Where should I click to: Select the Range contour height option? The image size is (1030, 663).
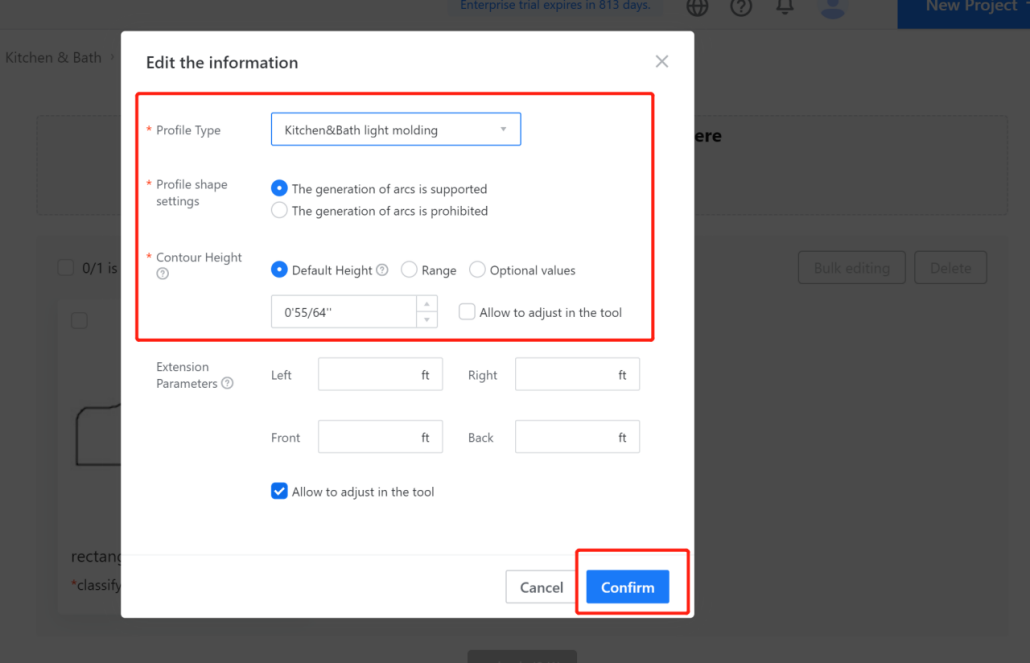point(409,270)
